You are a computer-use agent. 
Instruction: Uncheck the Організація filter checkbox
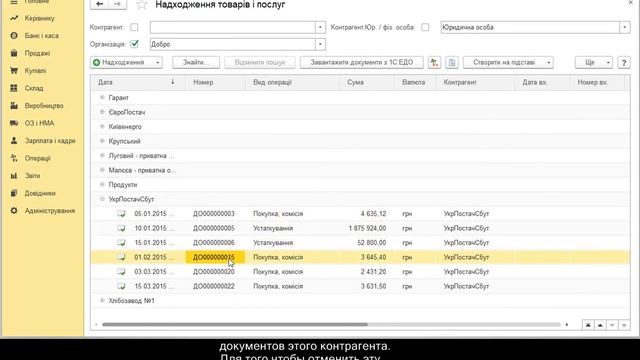pyautogui.click(x=134, y=44)
